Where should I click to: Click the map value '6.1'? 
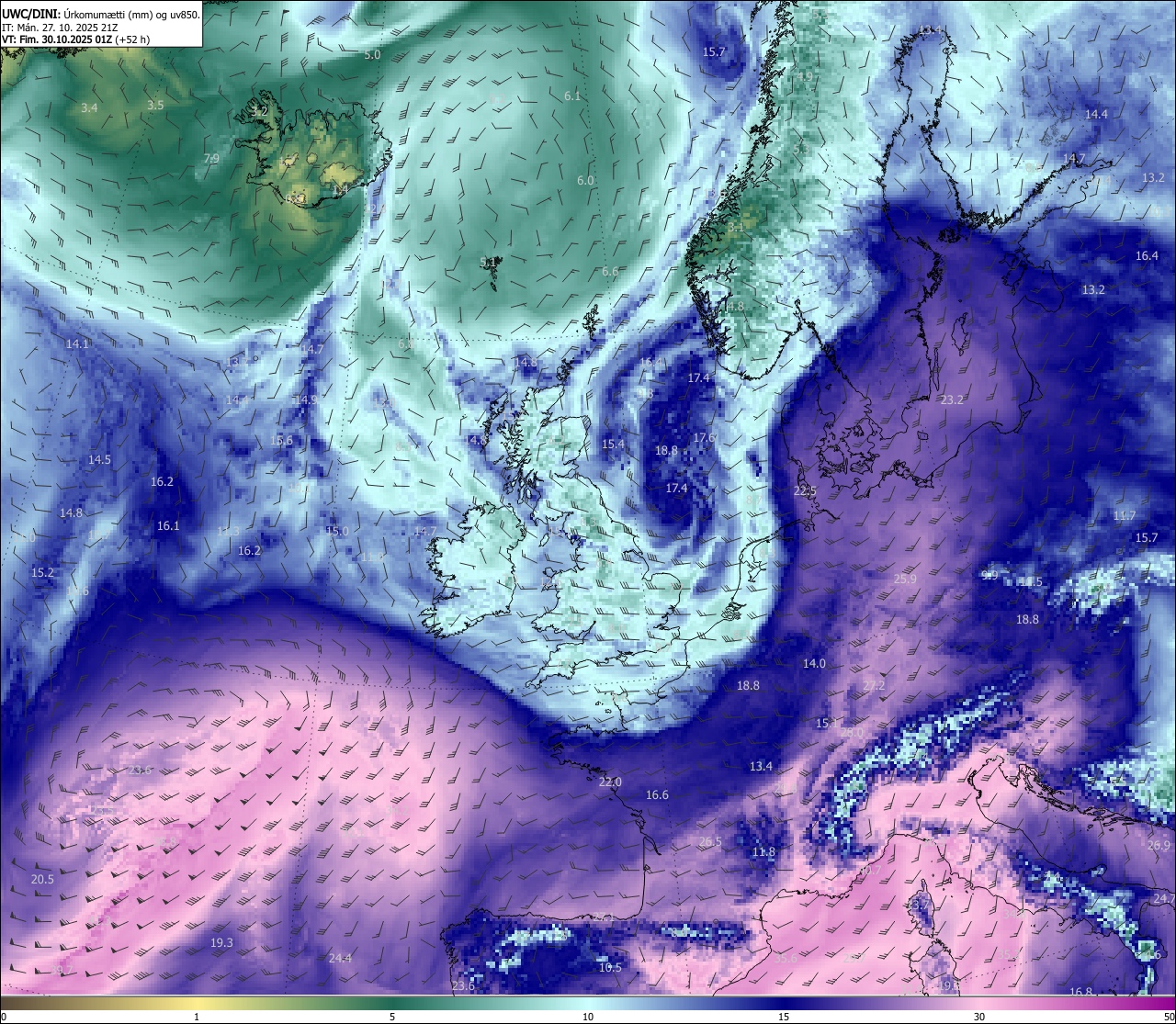click(x=572, y=96)
